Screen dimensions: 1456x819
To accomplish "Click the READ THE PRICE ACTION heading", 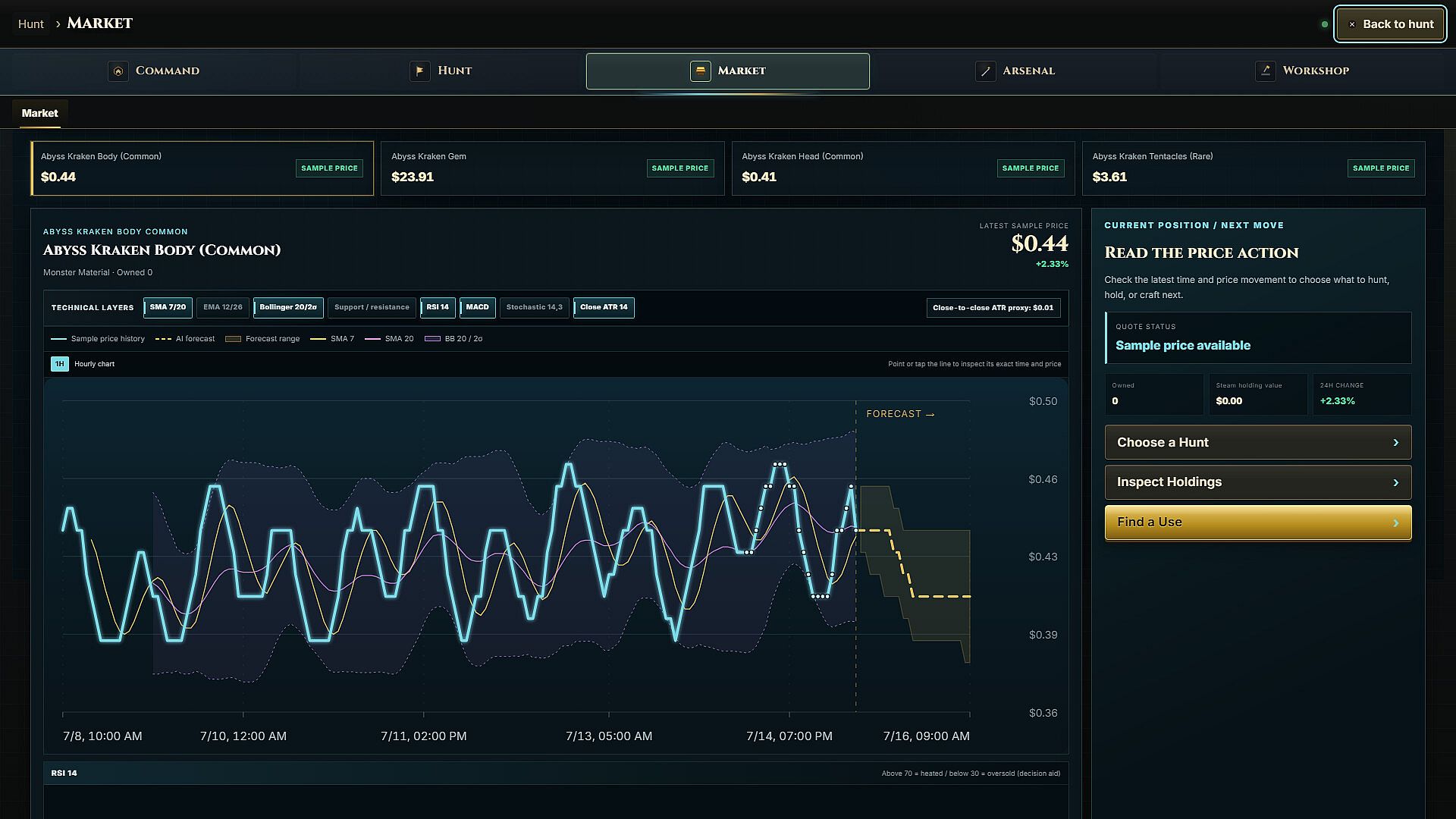I will pyautogui.click(x=1201, y=253).
